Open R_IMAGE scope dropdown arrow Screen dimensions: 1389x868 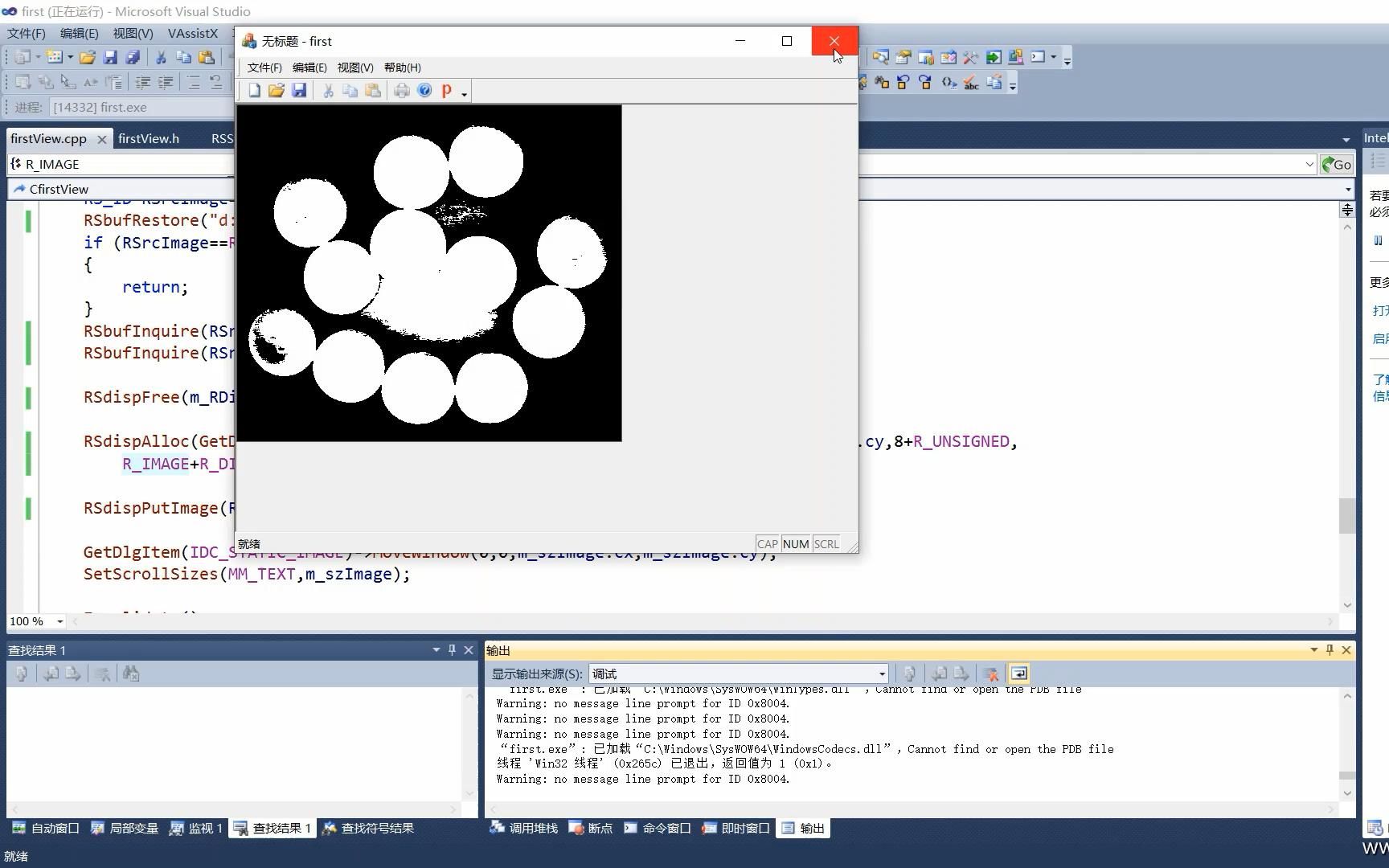click(1309, 164)
